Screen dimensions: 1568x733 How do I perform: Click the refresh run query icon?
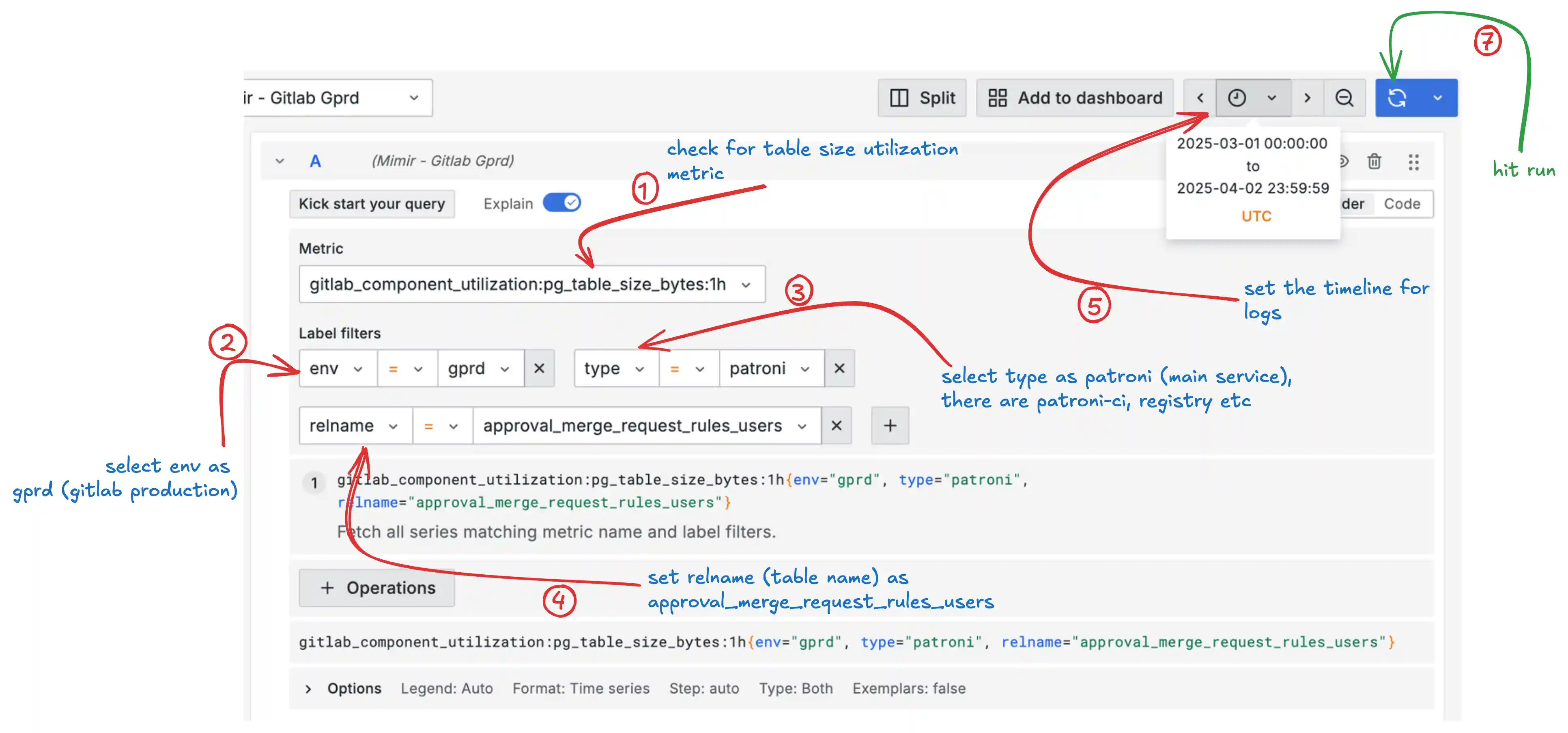(x=1398, y=98)
